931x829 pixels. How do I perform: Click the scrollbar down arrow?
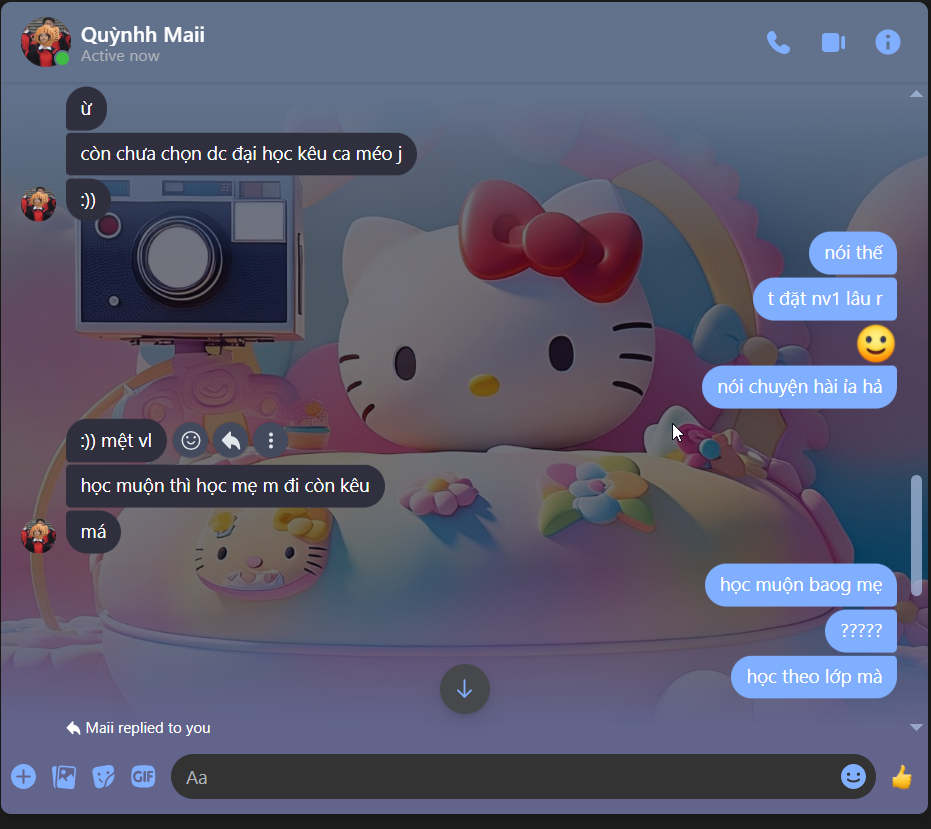tap(916, 727)
